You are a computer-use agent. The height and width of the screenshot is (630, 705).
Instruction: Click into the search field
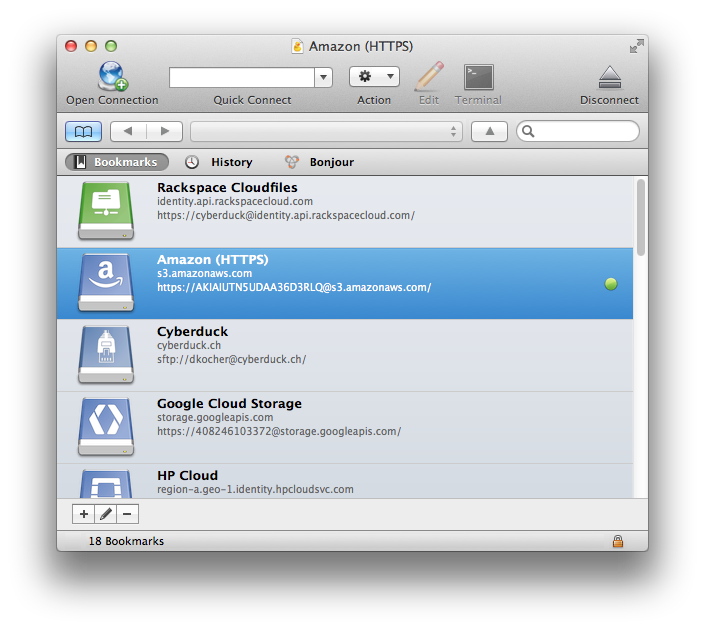578,131
